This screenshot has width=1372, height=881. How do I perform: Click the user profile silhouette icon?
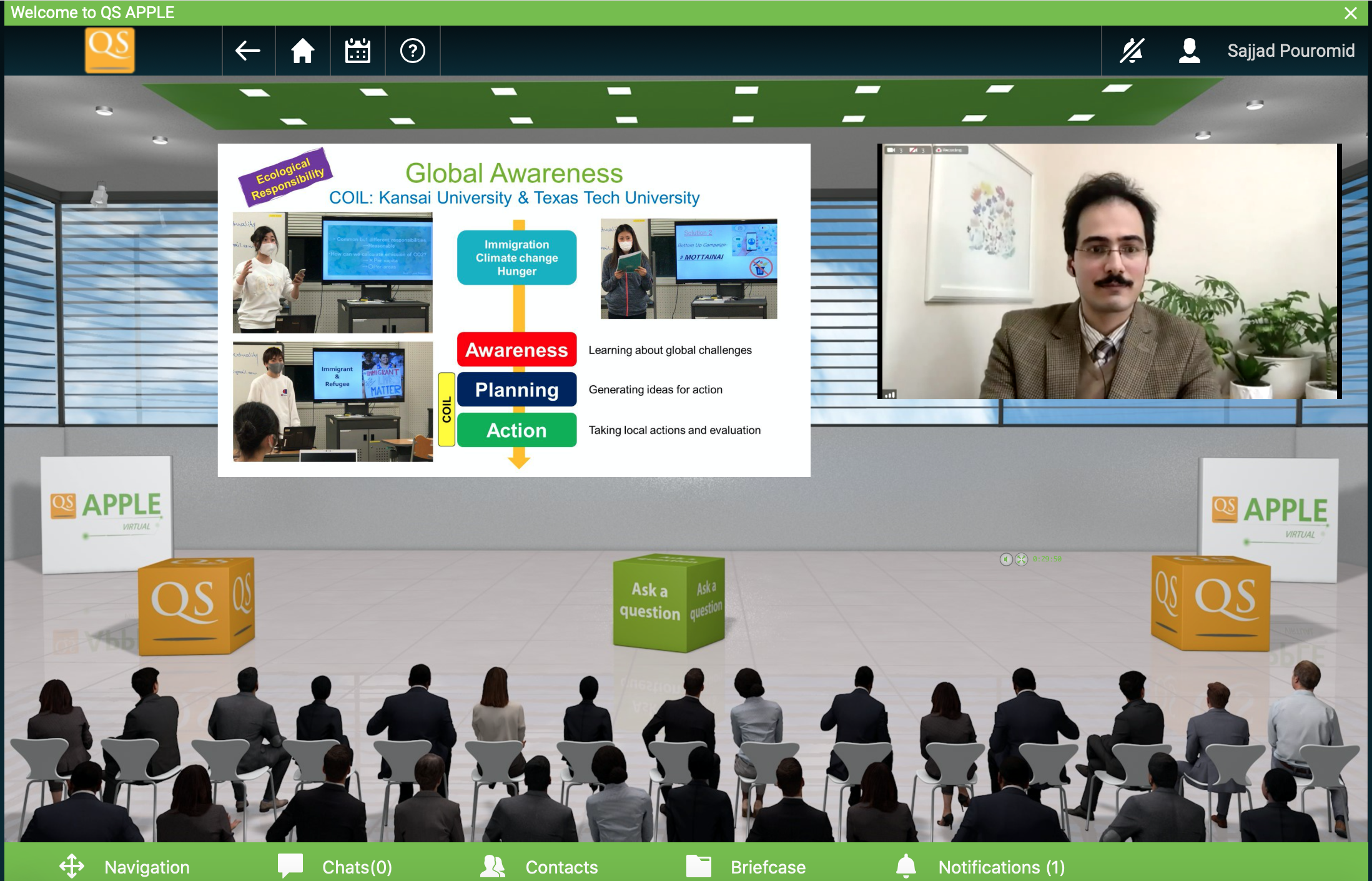click(x=1189, y=51)
